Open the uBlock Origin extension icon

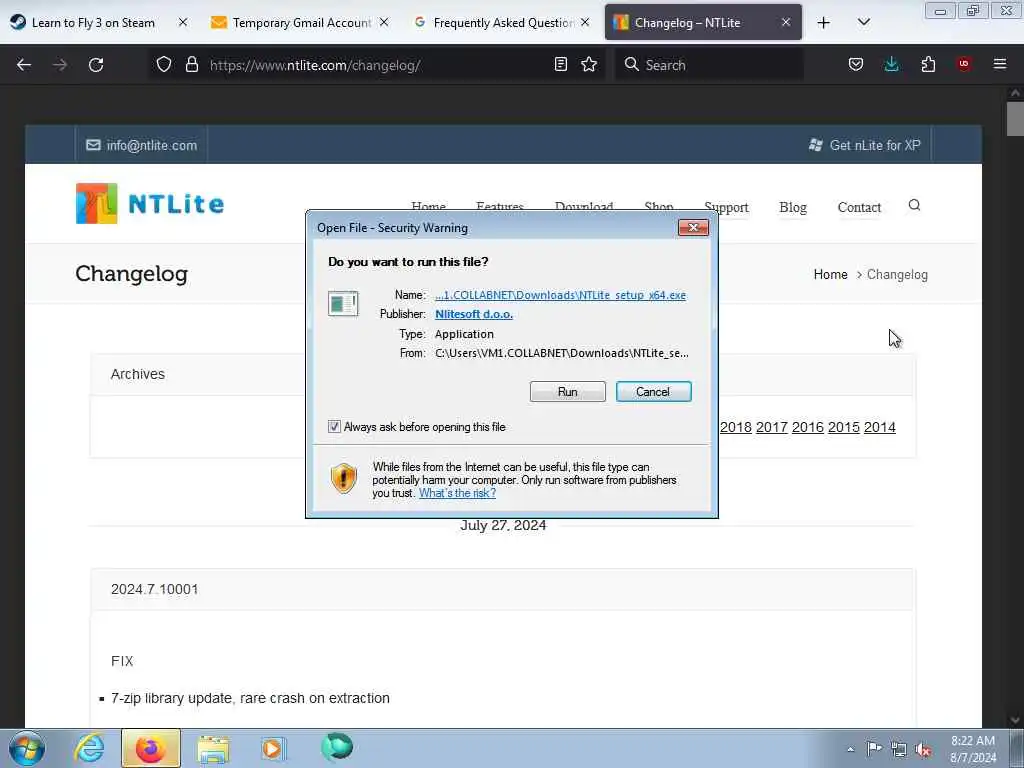964,64
